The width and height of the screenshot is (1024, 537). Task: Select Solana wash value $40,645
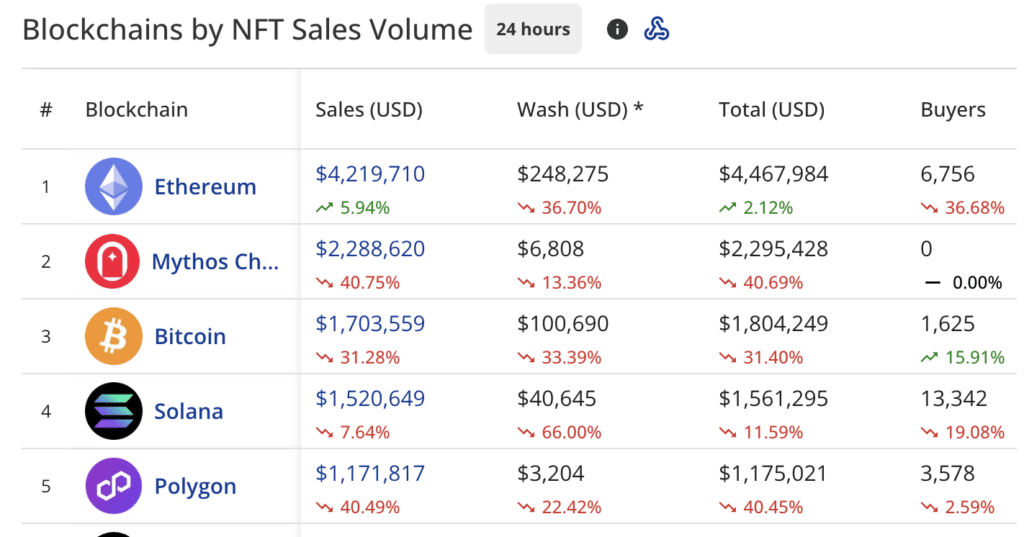pos(557,398)
